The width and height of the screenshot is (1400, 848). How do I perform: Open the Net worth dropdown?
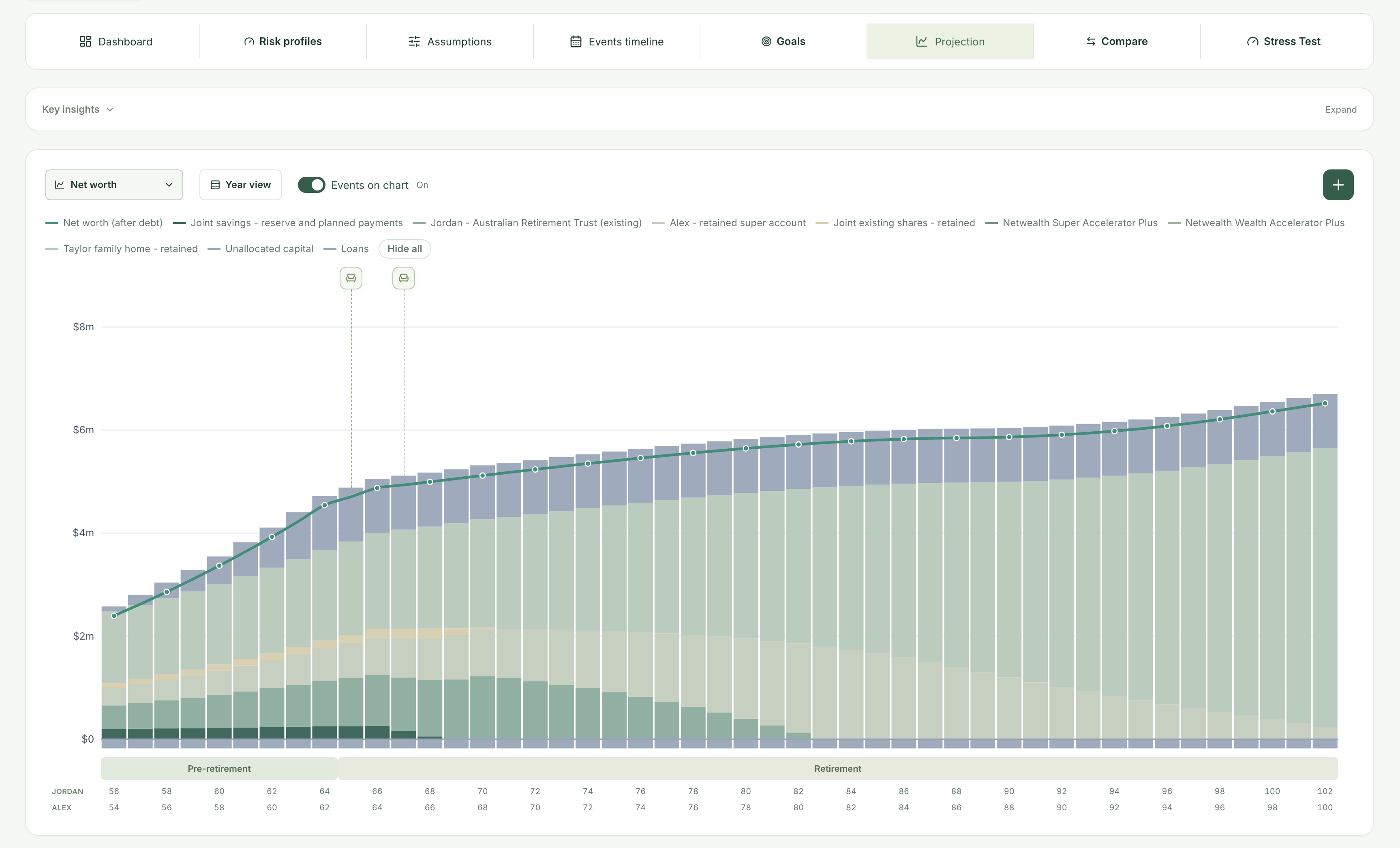114,185
